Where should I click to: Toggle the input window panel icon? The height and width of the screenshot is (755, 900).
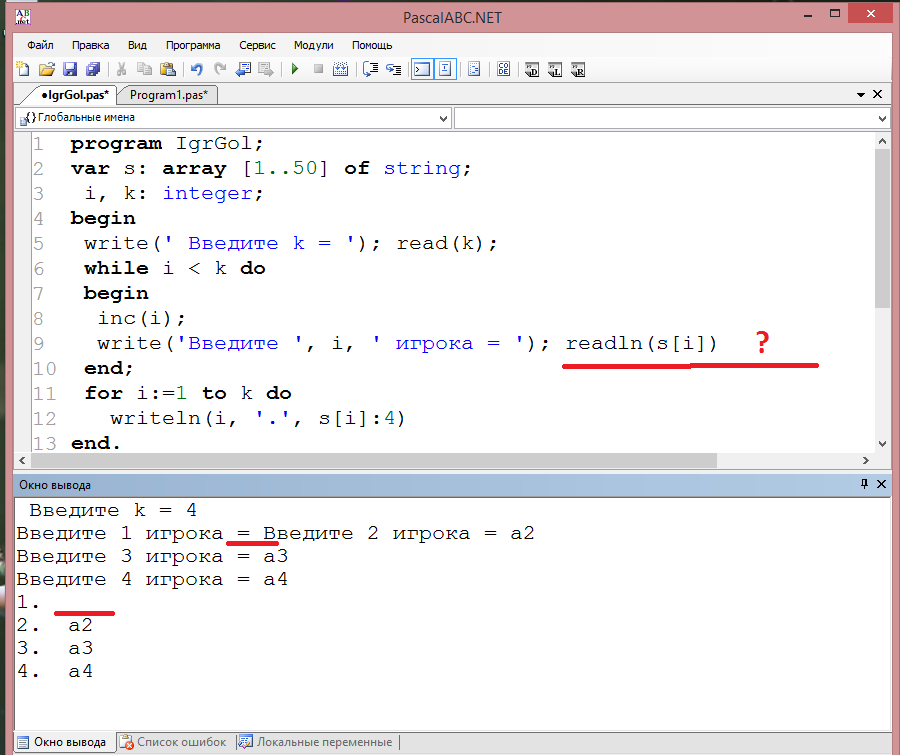[445, 69]
